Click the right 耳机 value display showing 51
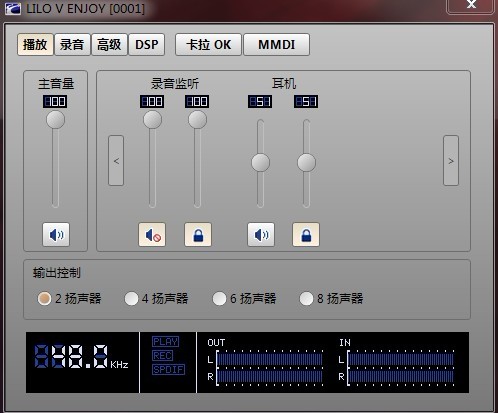 [x=306, y=102]
